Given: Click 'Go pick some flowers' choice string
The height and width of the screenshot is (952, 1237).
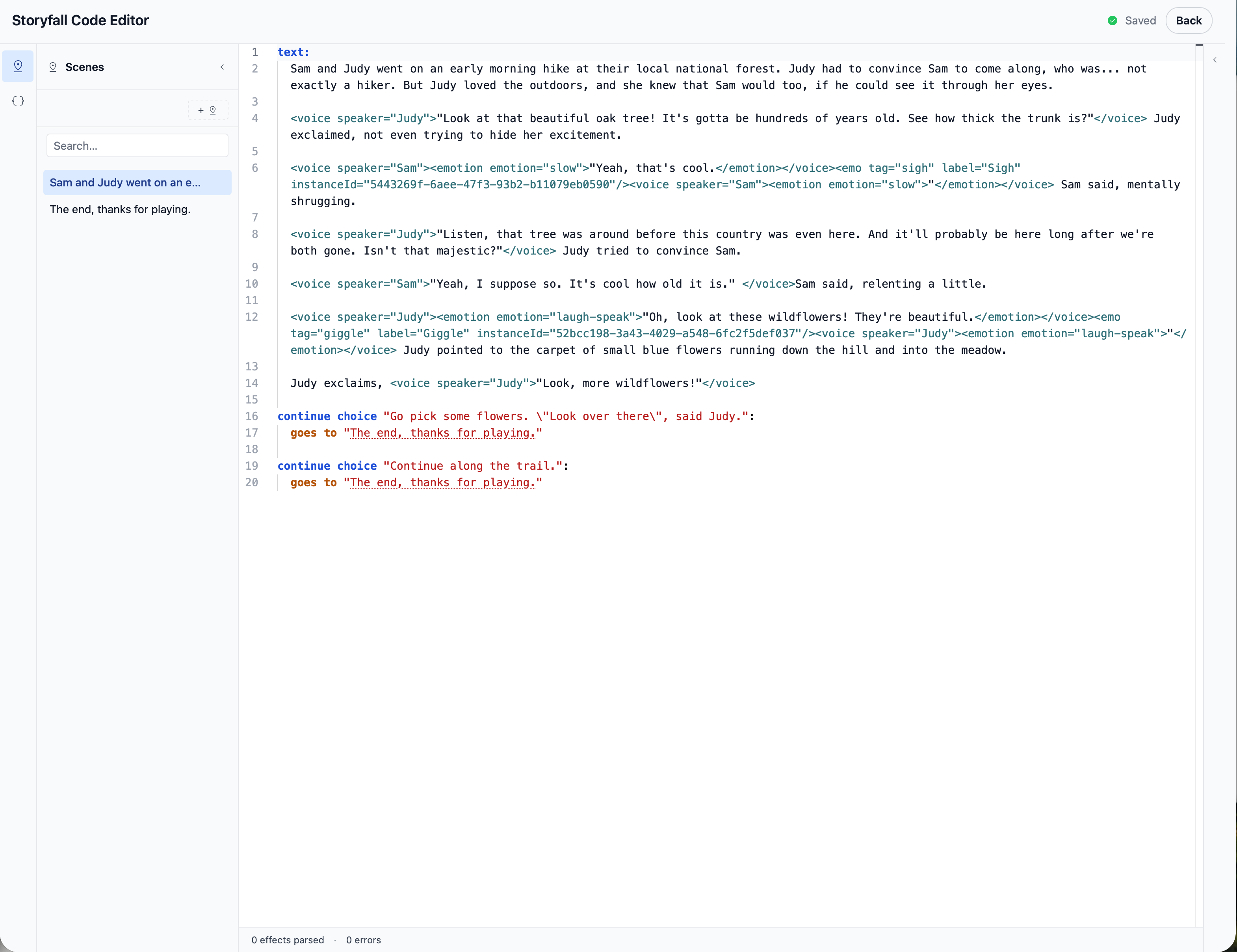Looking at the screenshot, I should (x=566, y=416).
